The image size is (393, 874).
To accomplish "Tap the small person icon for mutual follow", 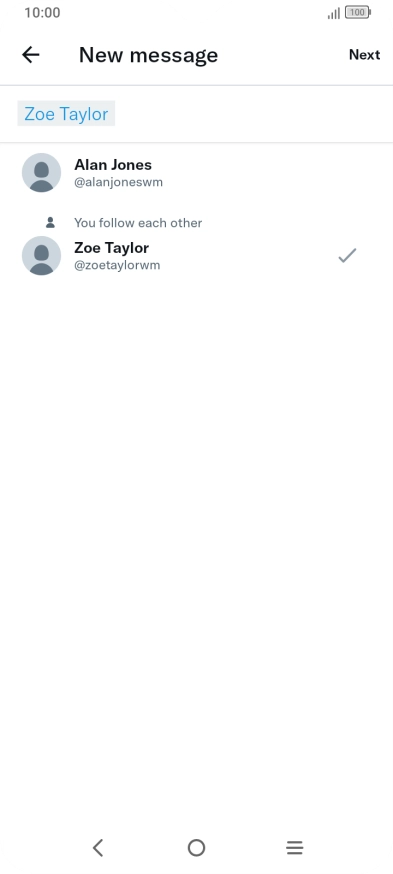I will click(50, 223).
